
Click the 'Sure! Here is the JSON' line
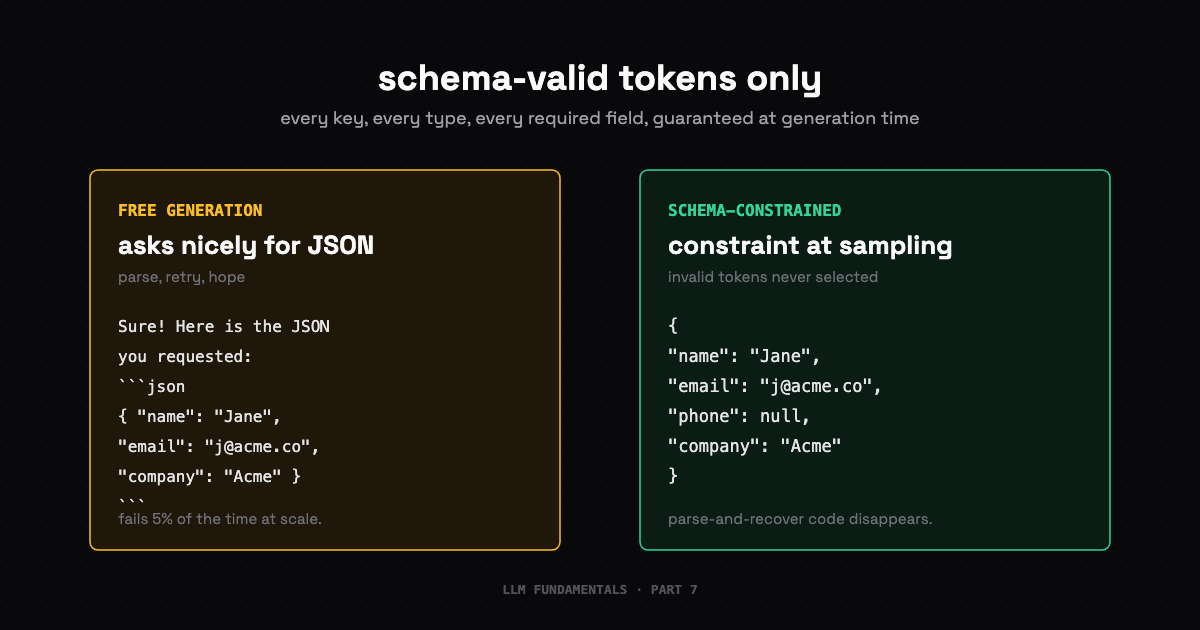coord(224,326)
